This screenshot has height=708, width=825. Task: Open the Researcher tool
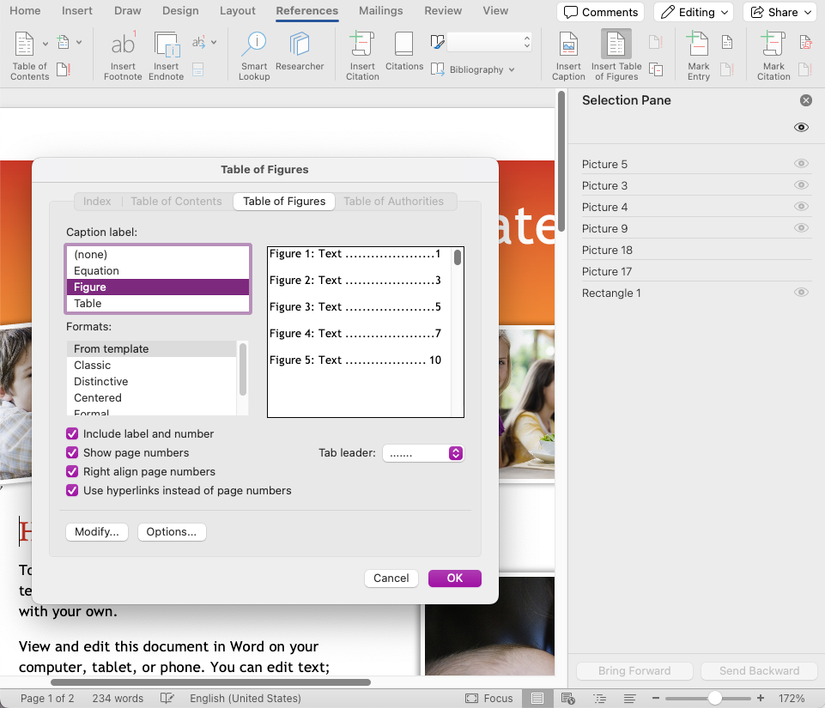[300, 45]
